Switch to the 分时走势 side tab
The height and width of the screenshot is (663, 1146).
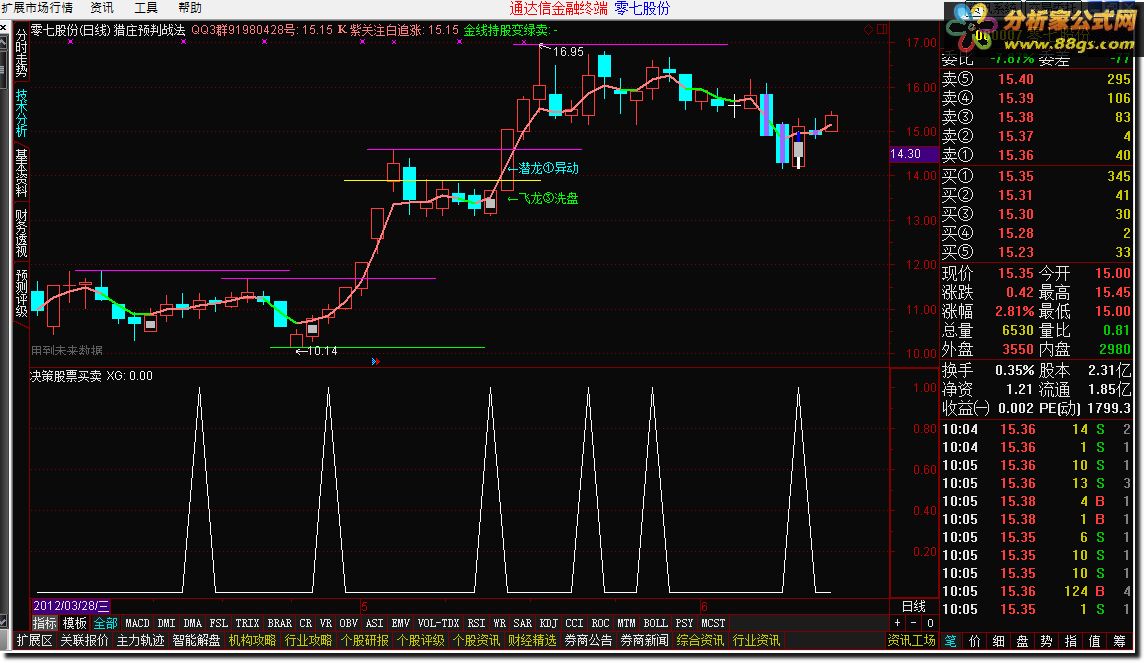(x=21, y=52)
